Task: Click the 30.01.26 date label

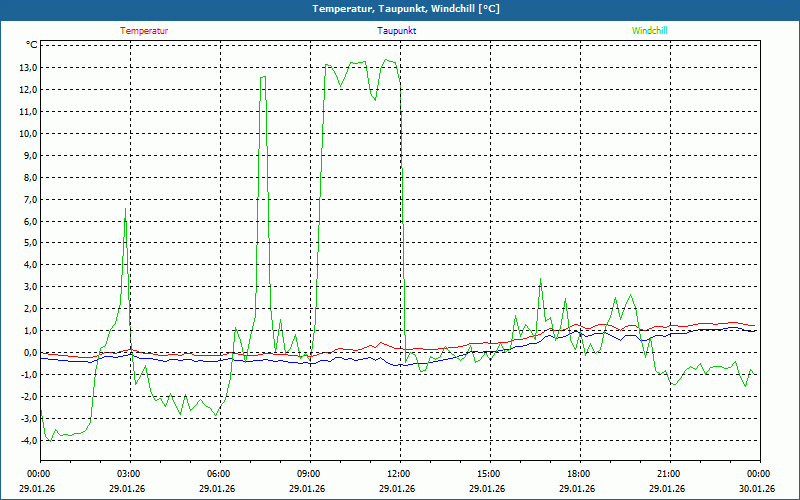Action: 757,488
